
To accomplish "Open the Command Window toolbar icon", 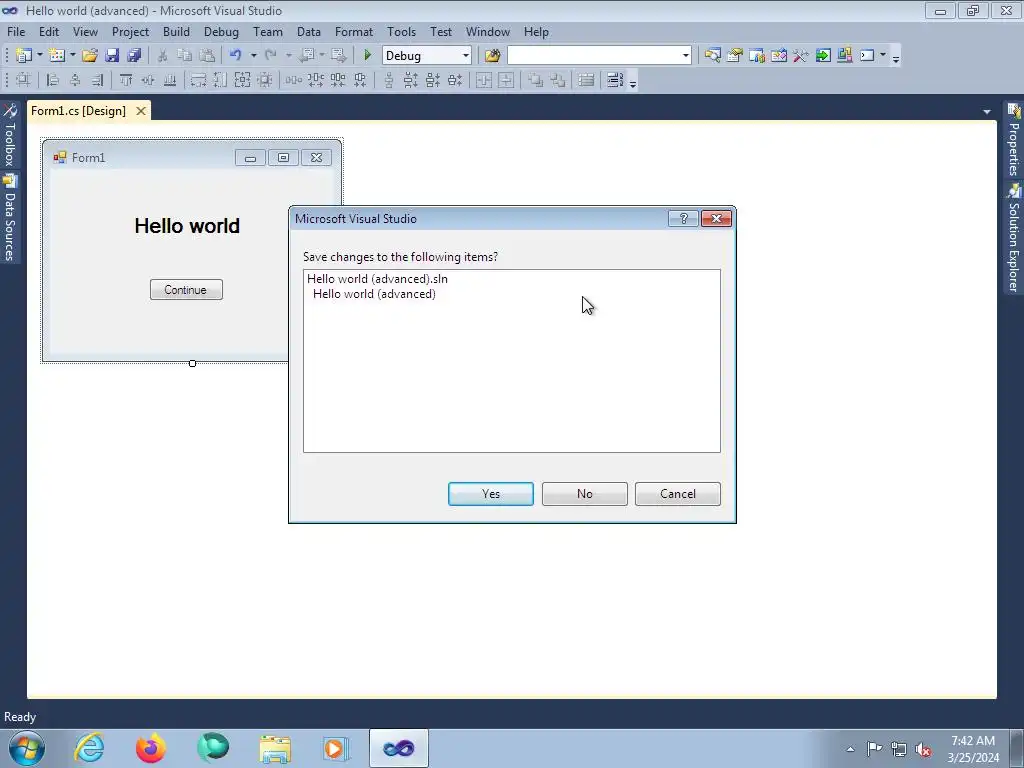I will [867, 56].
